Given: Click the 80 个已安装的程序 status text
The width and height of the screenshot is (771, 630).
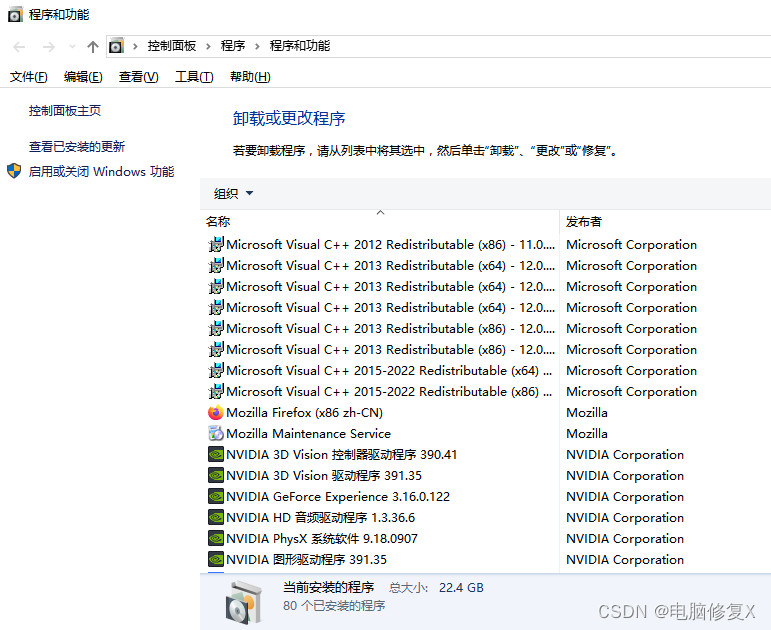Looking at the screenshot, I should 334,605.
